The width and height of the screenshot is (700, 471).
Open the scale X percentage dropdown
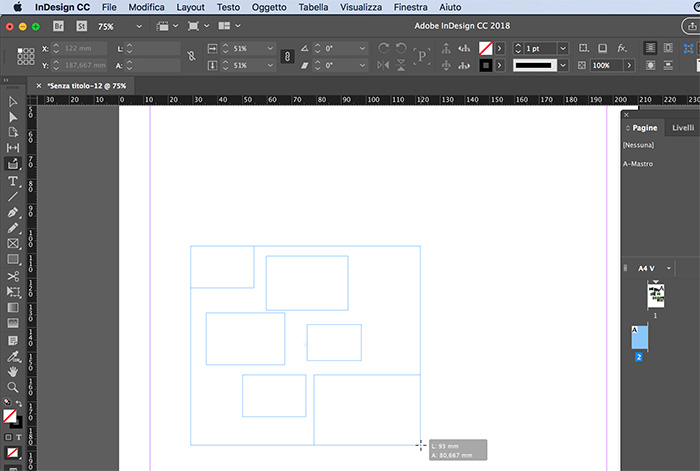(270, 48)
